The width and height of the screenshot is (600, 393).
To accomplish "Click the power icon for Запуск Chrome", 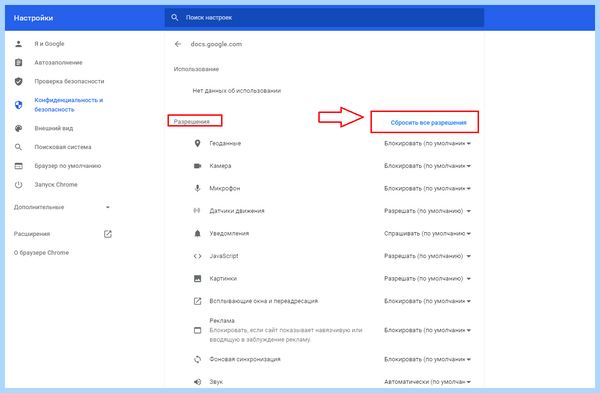I will [18, 184].
